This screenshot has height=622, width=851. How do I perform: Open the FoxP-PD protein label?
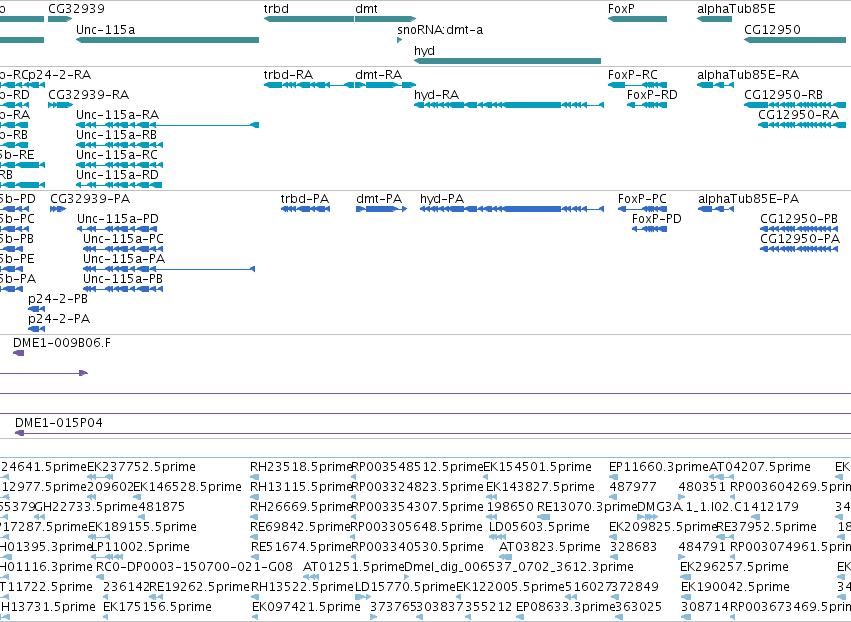tap(657, 219)
